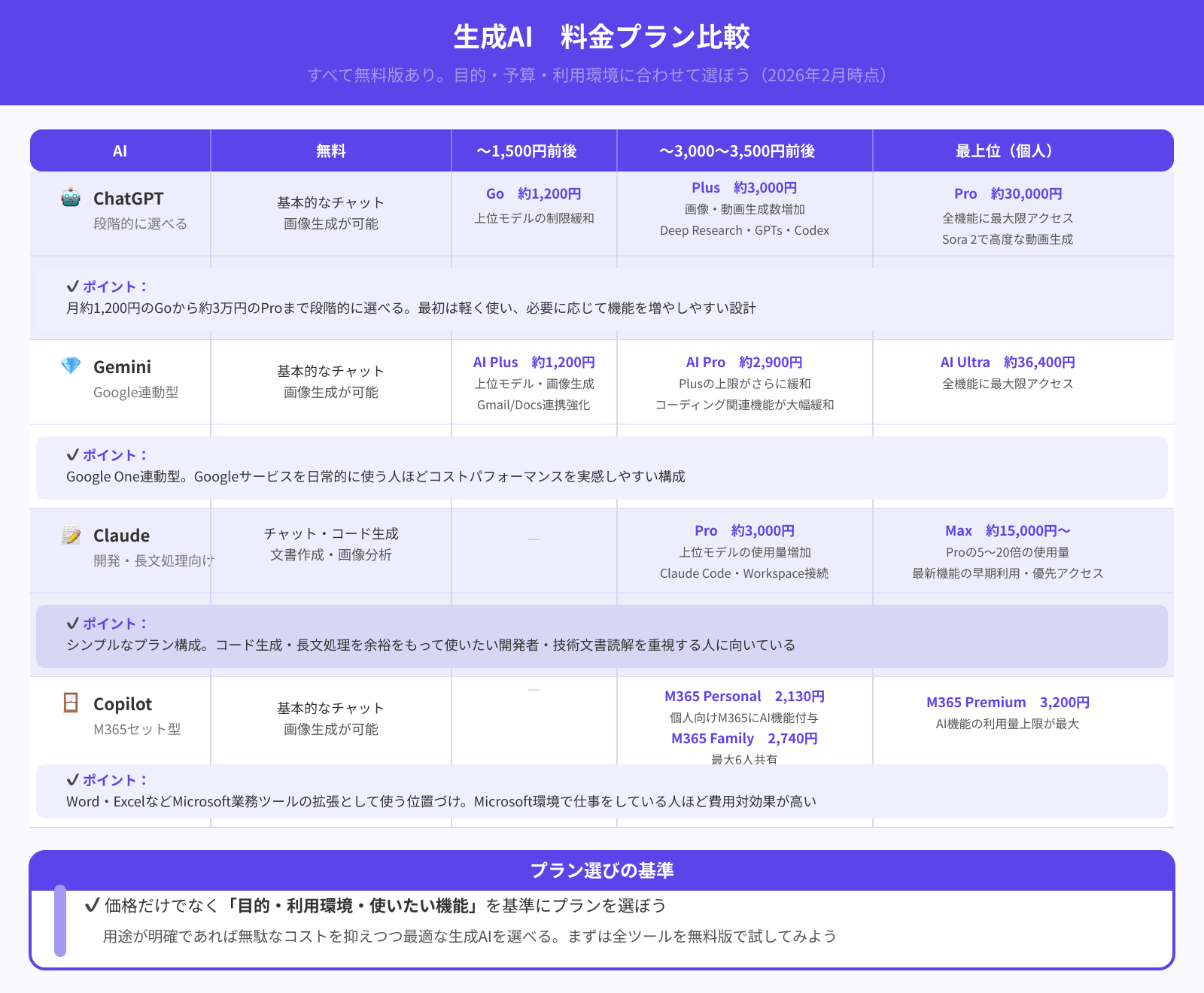
Task: Click the checkmark beside the Microsoft ポイント note
Action: pyautogui.click(x=72, y=780)
